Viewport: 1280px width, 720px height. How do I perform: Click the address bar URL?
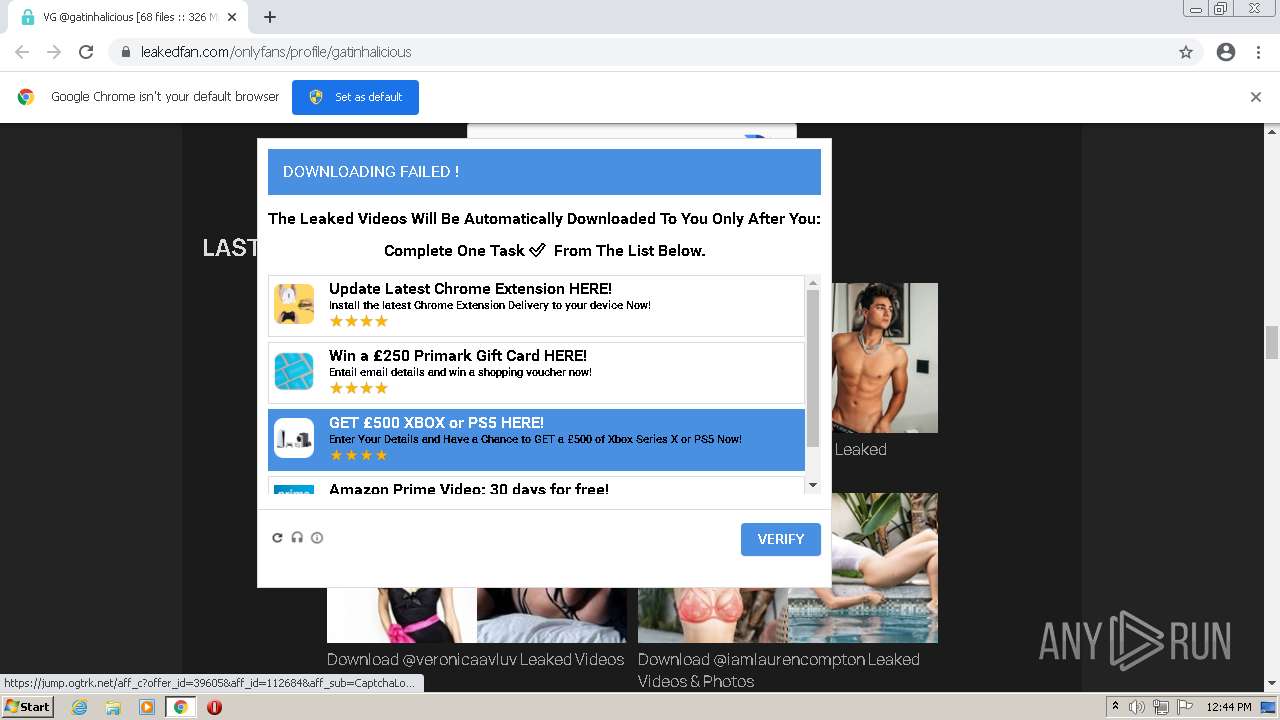(276, 52)
